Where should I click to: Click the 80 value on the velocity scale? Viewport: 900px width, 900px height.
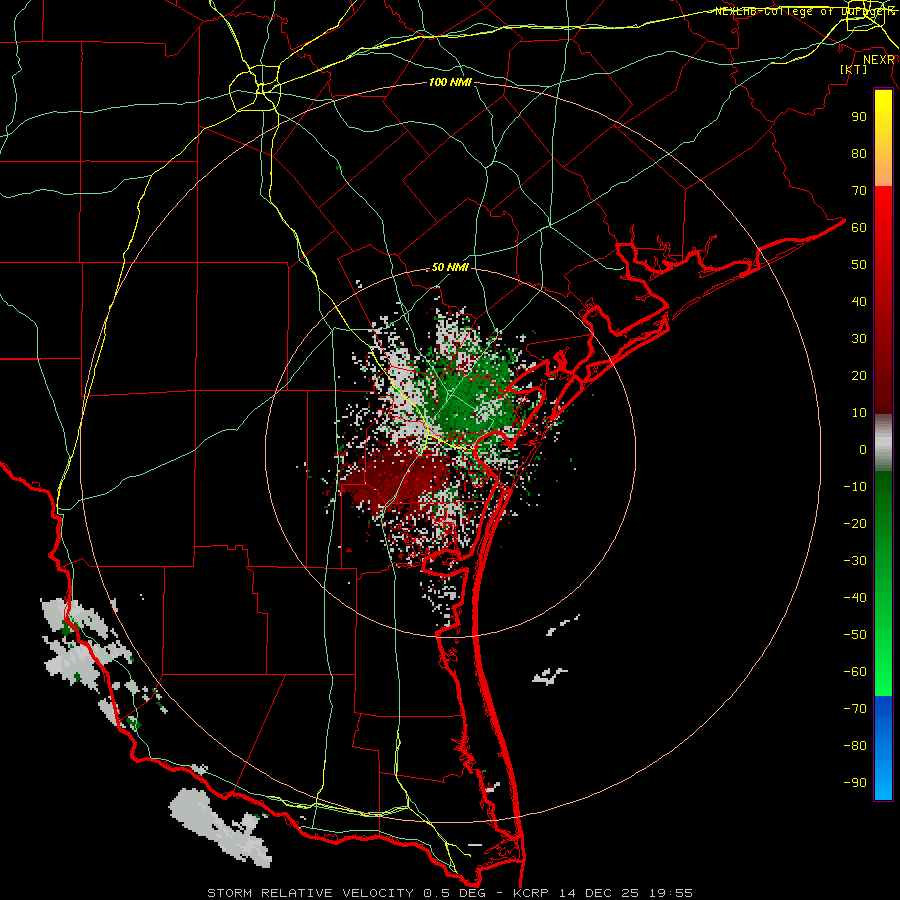tap(859, 153)
